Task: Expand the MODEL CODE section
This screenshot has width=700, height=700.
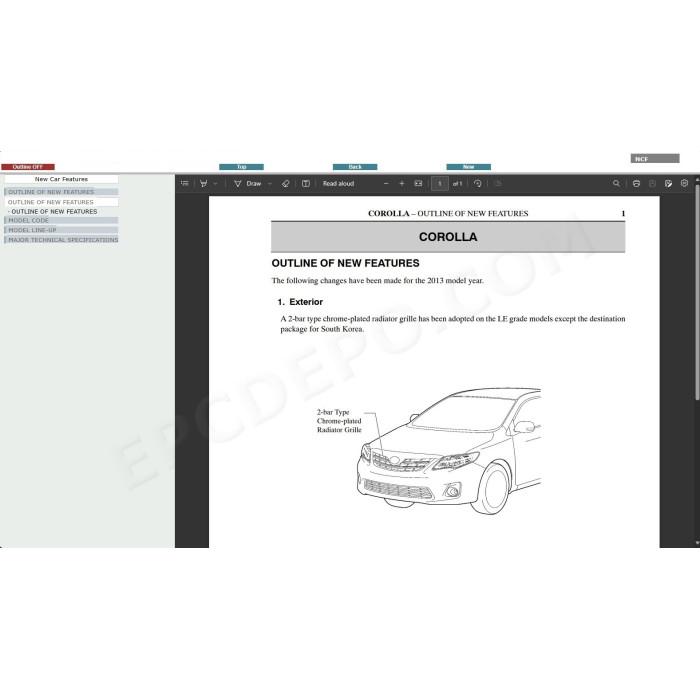Action: click(61, 221)
